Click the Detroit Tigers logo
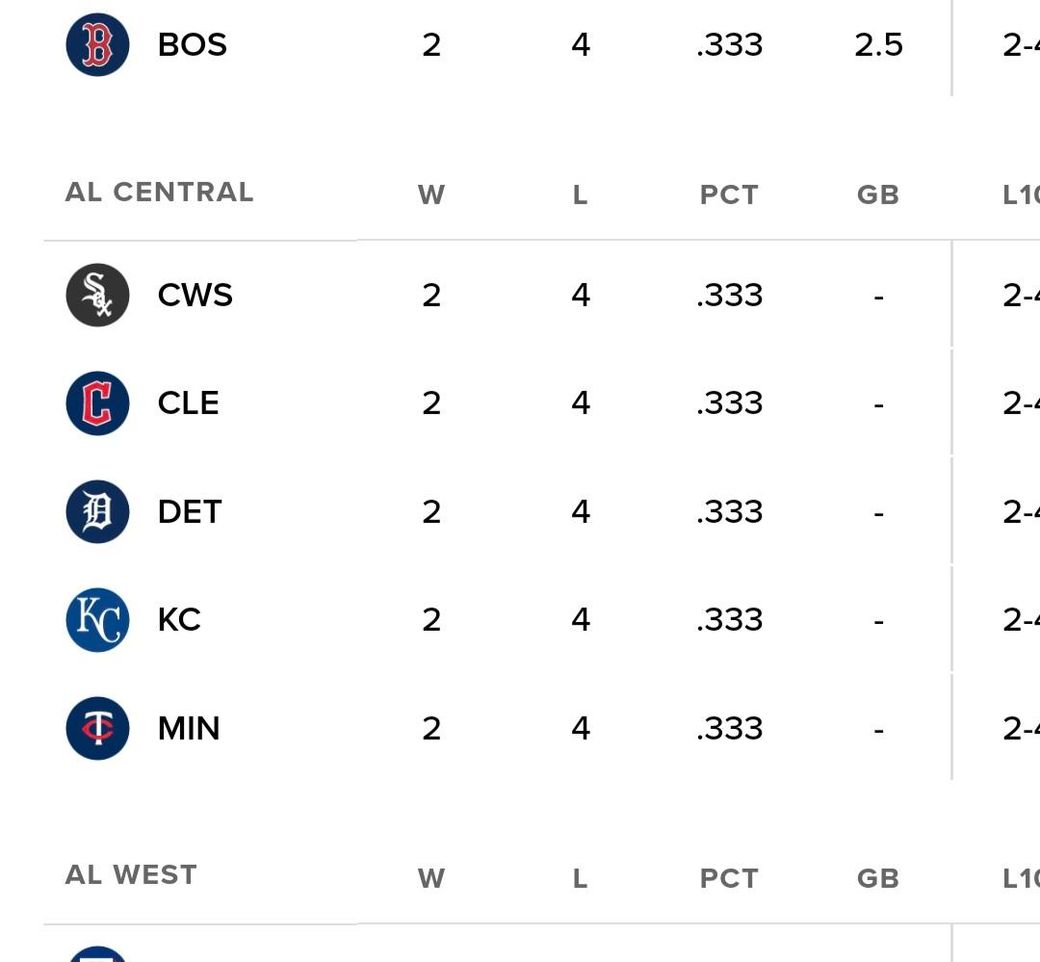This screenshot has width=1040, height=962. point(97,512)
